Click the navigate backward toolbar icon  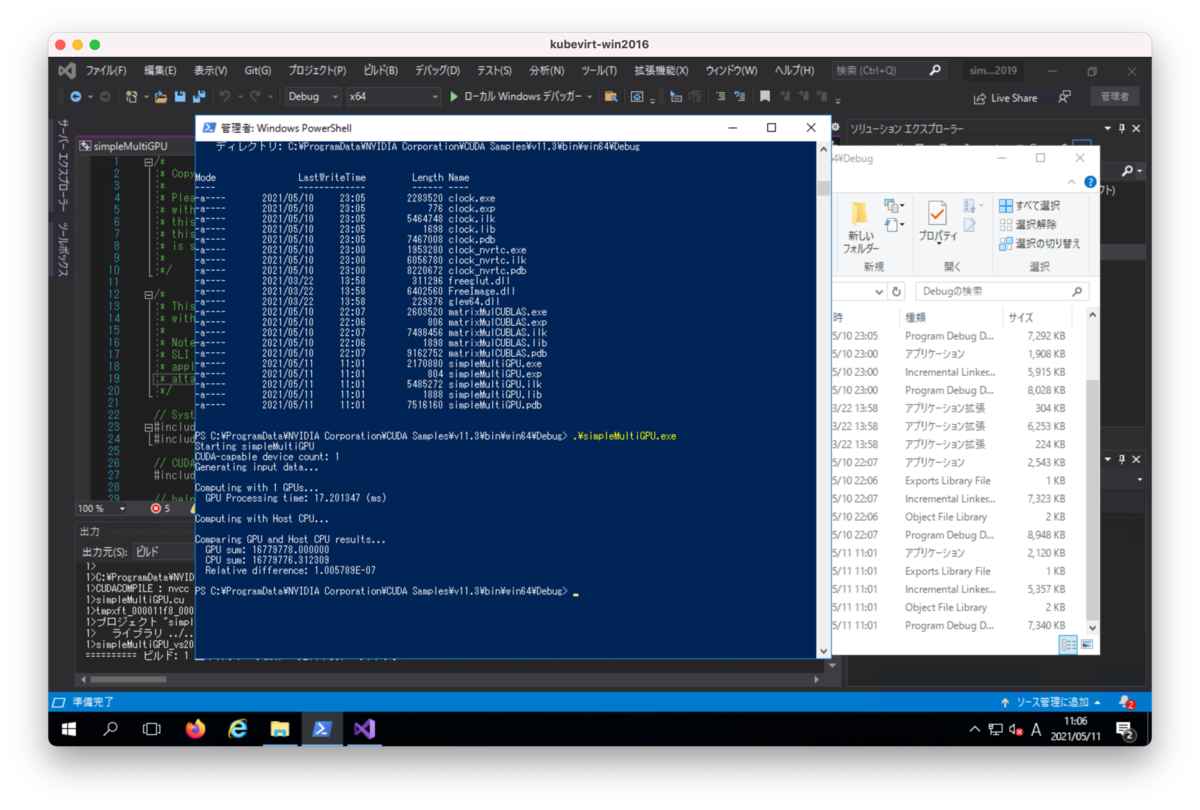point(76,97)
